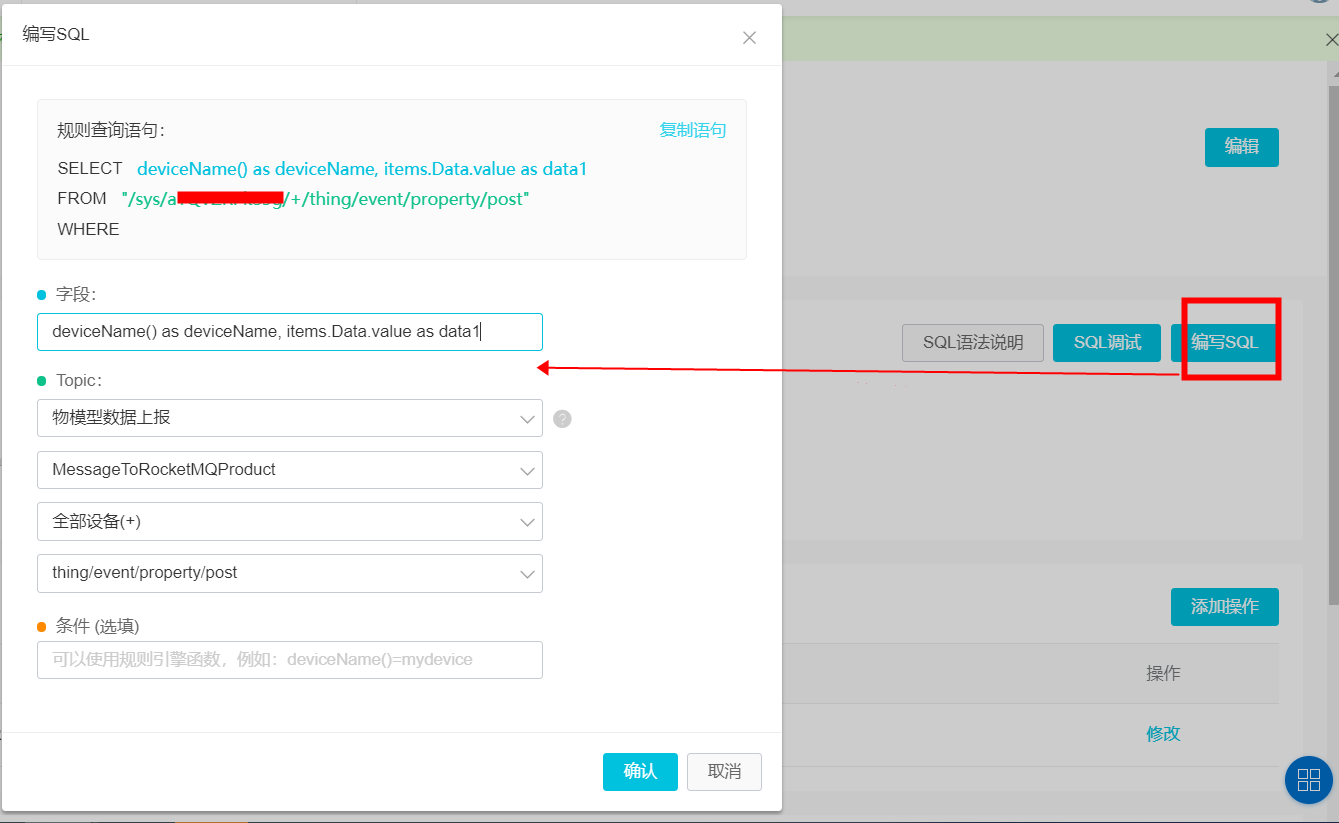
Task: Open the grid shortcut icon at bottom right
Action: [1309, 780]
